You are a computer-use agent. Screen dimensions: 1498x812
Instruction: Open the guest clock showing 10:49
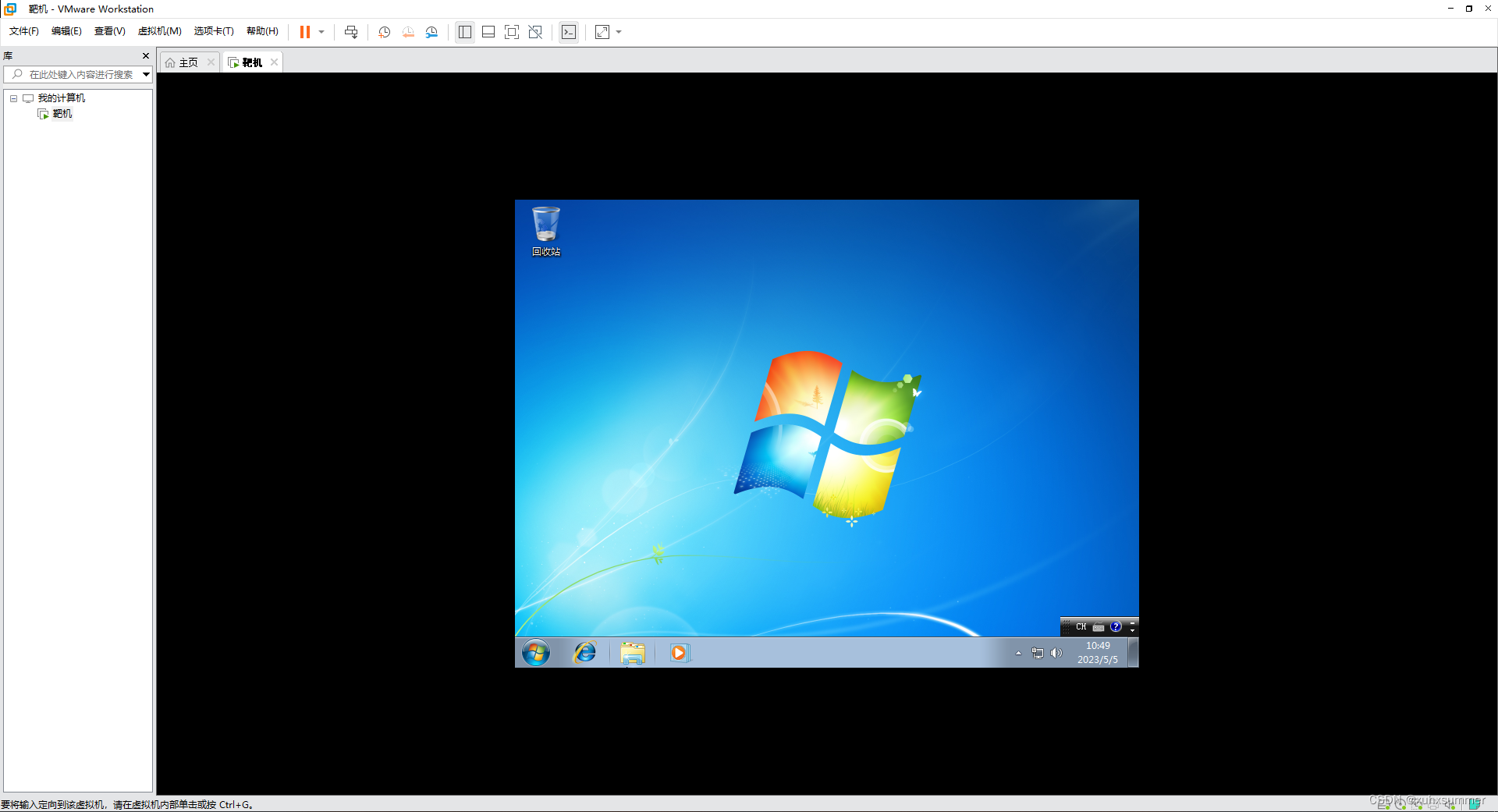pyautogui.click(x=1098, y=653)
